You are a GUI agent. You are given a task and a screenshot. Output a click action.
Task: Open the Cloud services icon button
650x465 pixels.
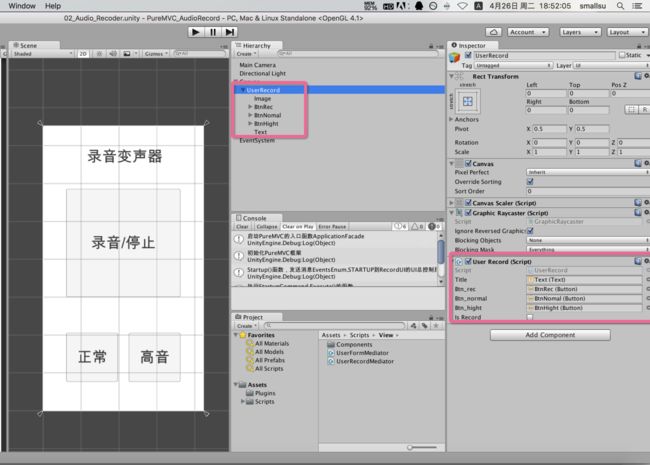point(493,32)
